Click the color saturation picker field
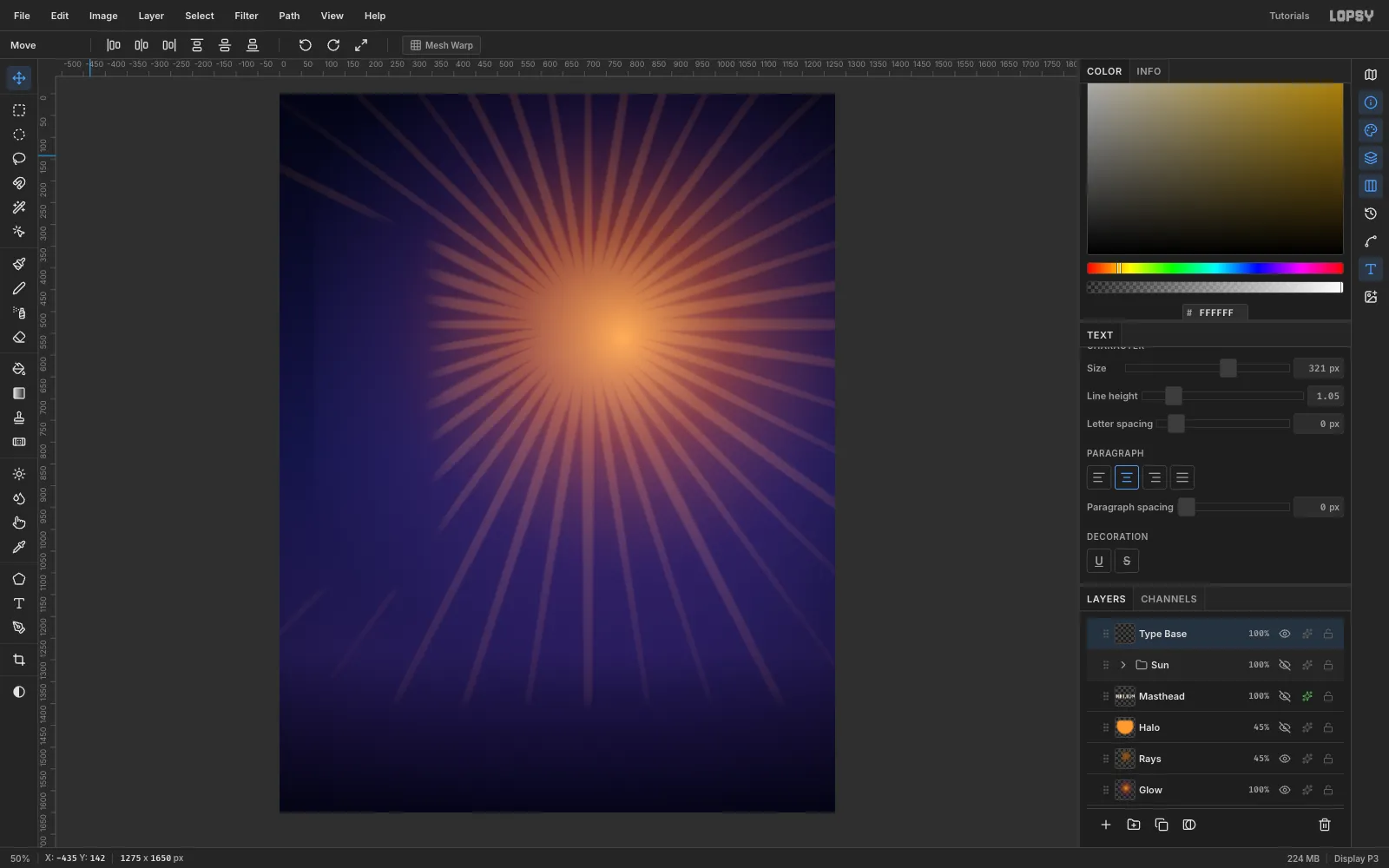 click(x=1215, y=168)
